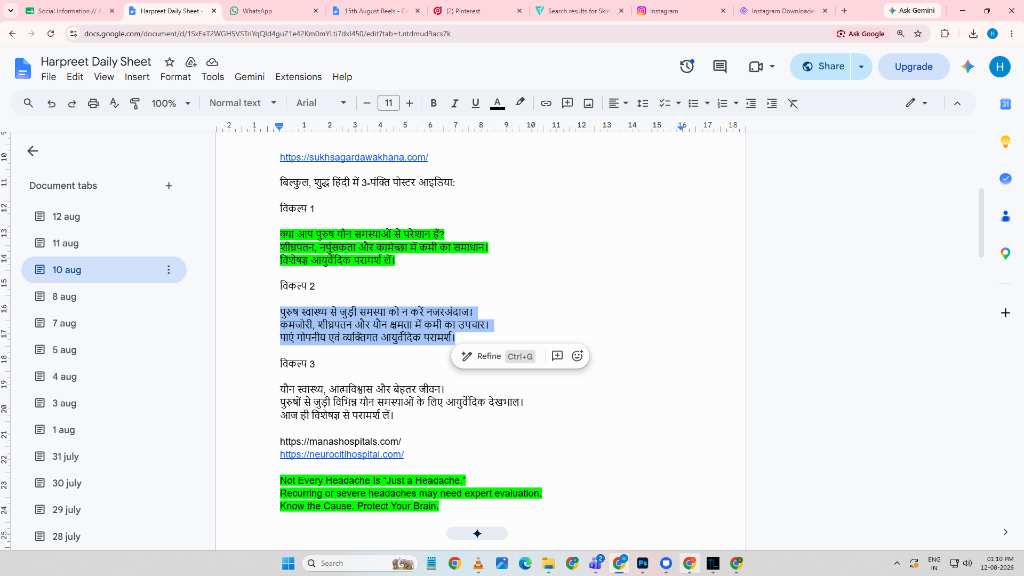Open the comments history icon
Screen dimensions: 1024x576
click(720, 66)
